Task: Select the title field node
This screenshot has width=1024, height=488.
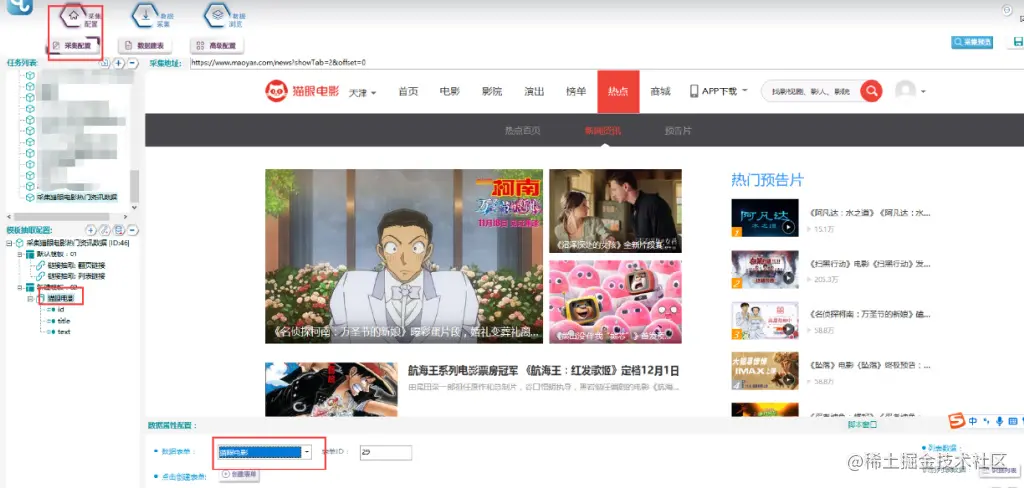Action: (x=63, y=321)
